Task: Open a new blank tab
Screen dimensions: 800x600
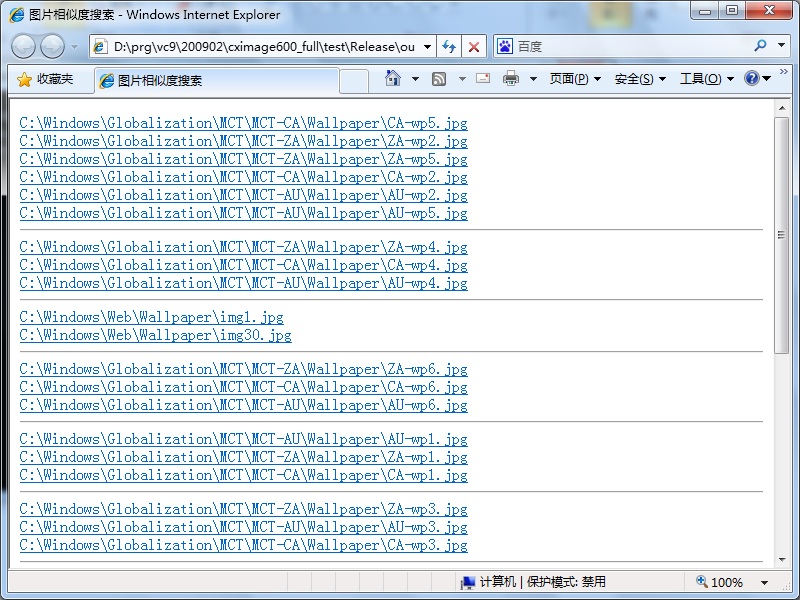Action: point(354,81)
